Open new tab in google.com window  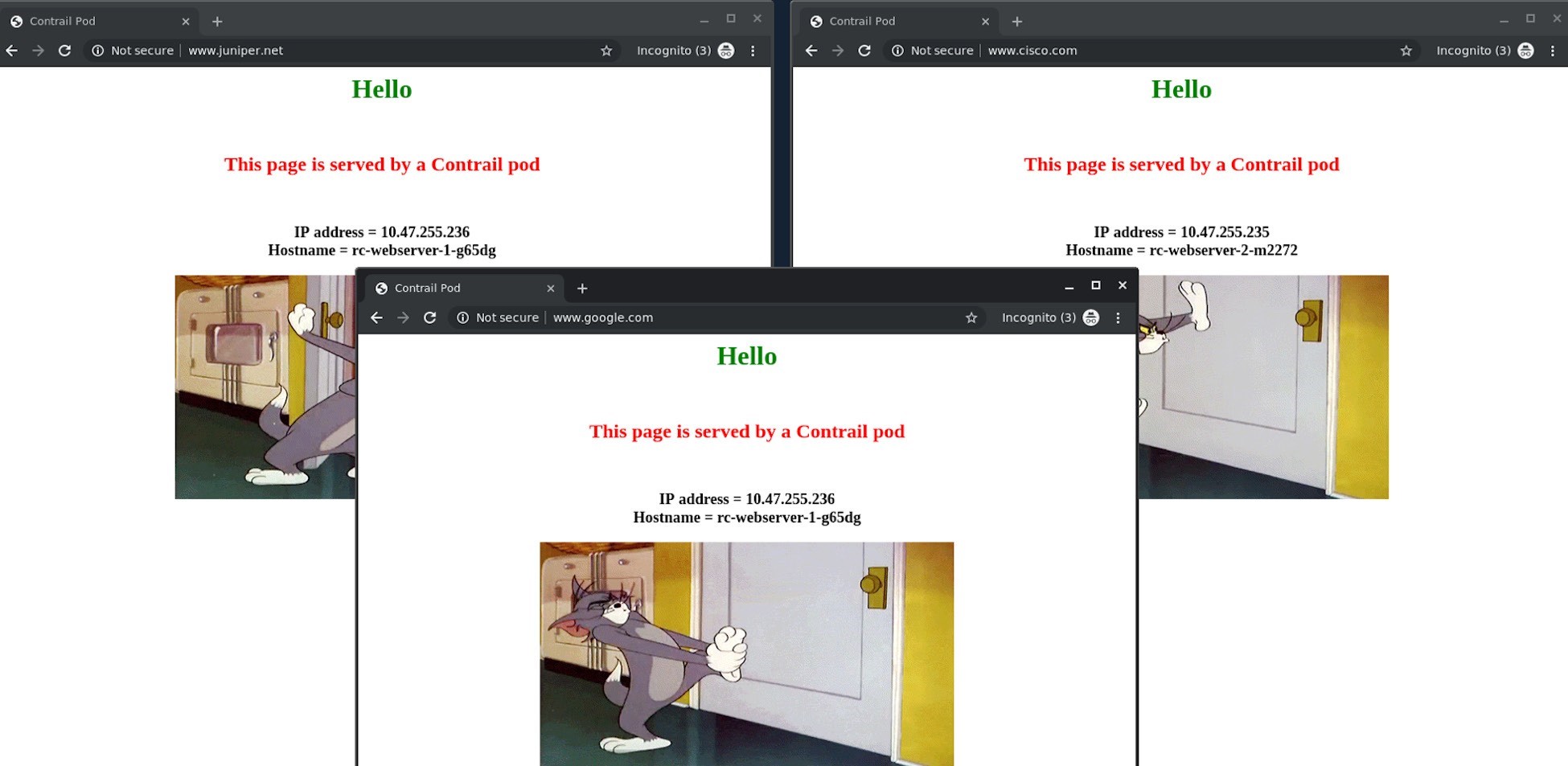(x=582, y=289)
